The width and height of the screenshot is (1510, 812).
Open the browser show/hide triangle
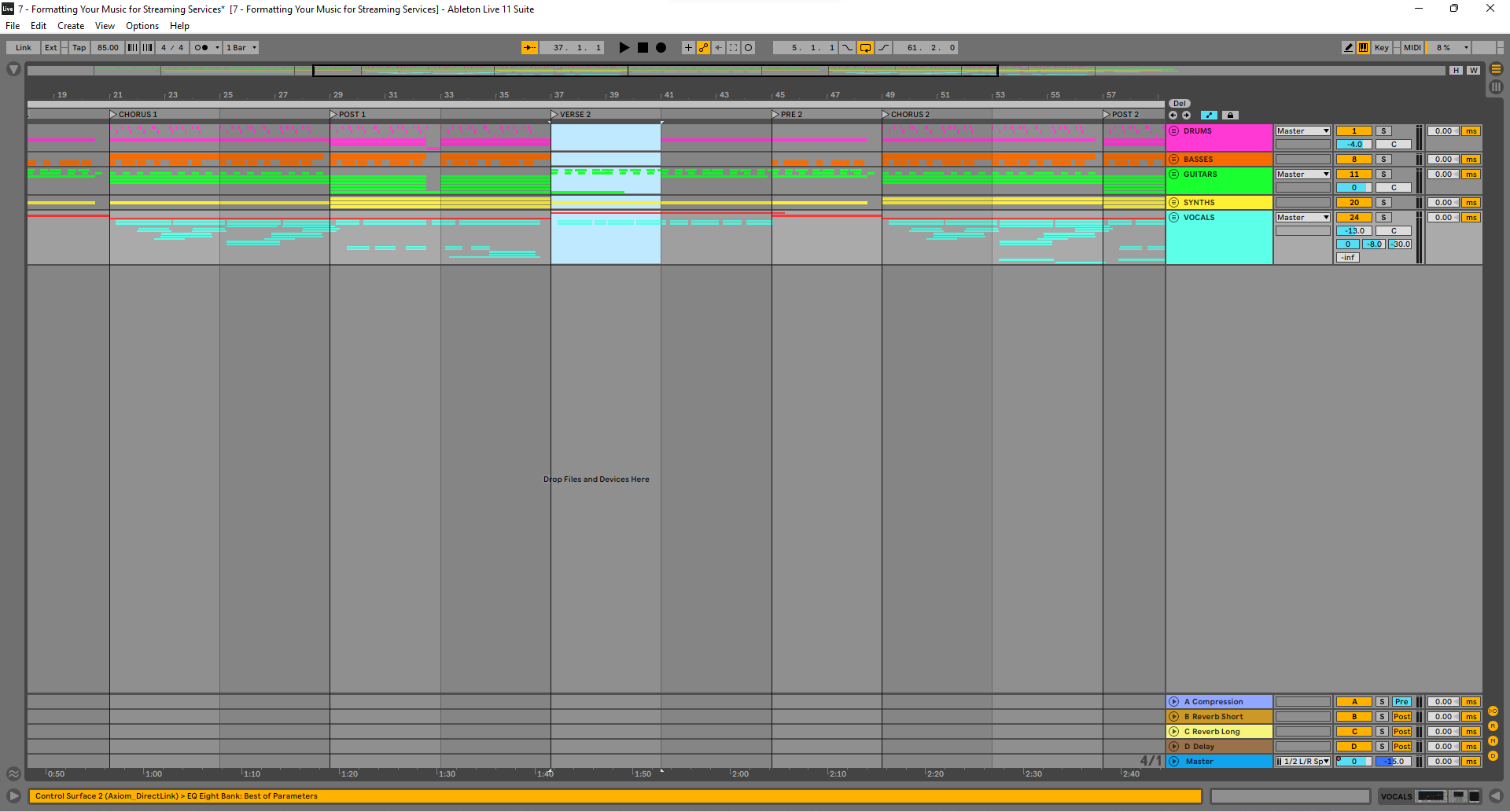point(13,70)
